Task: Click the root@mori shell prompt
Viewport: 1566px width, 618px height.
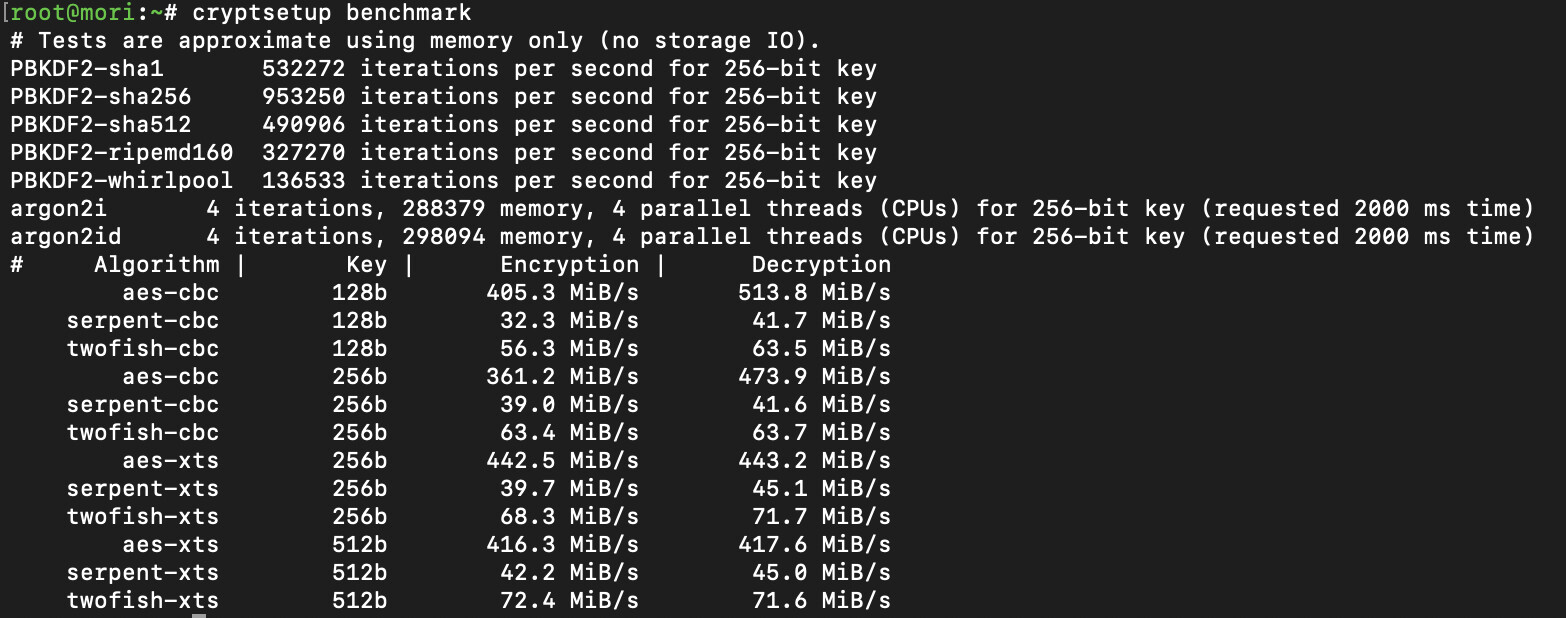Action: [x=85, y=13]
